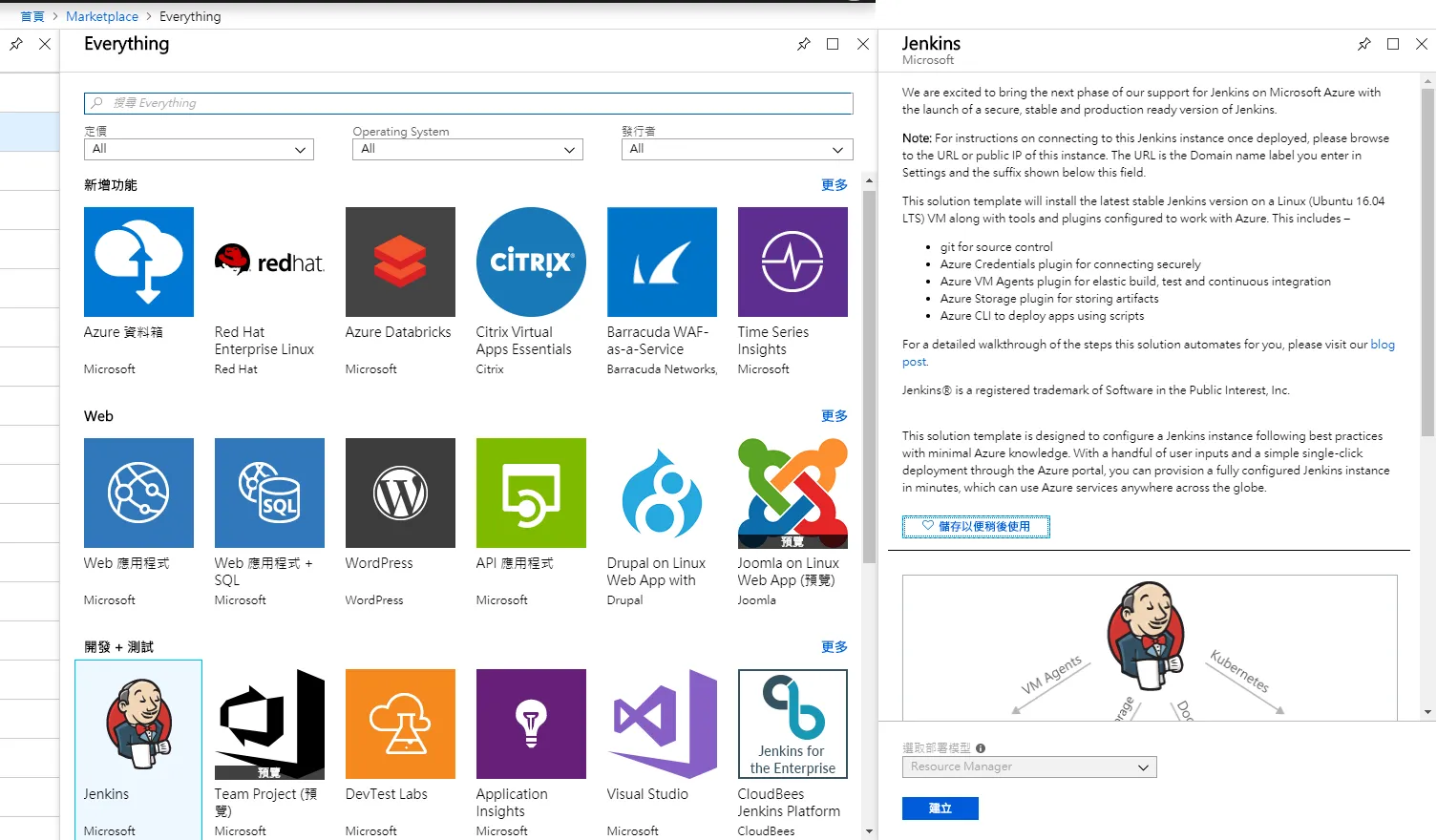Focus the search Everything input field
Screen dimensions: 1437x840
click(468, 103)
